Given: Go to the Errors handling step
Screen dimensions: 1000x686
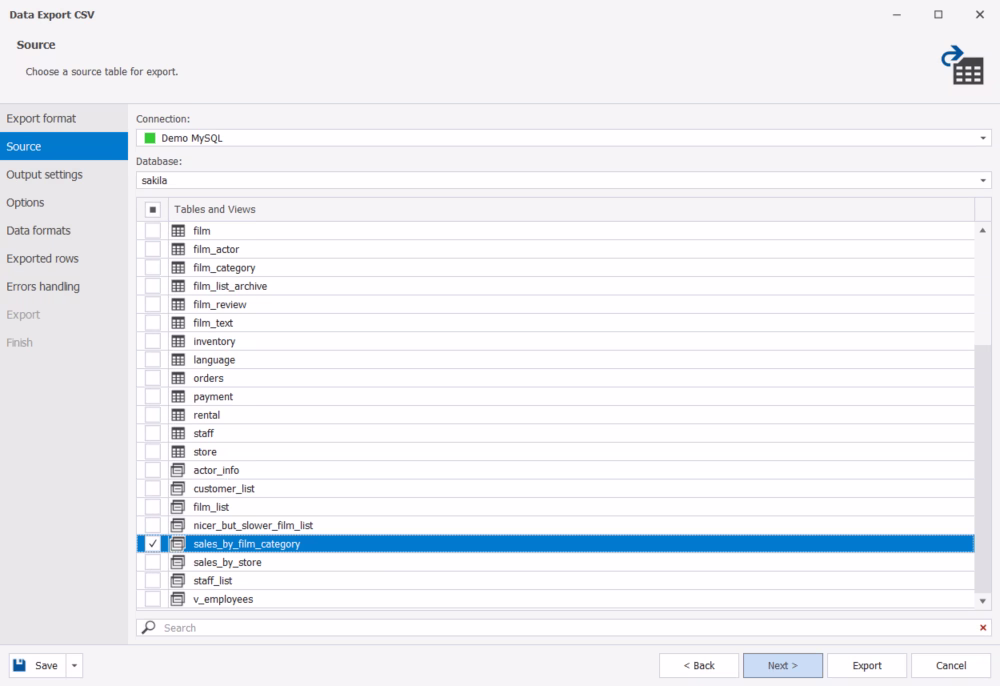Looking at the screenshot, I should (64, 287).
